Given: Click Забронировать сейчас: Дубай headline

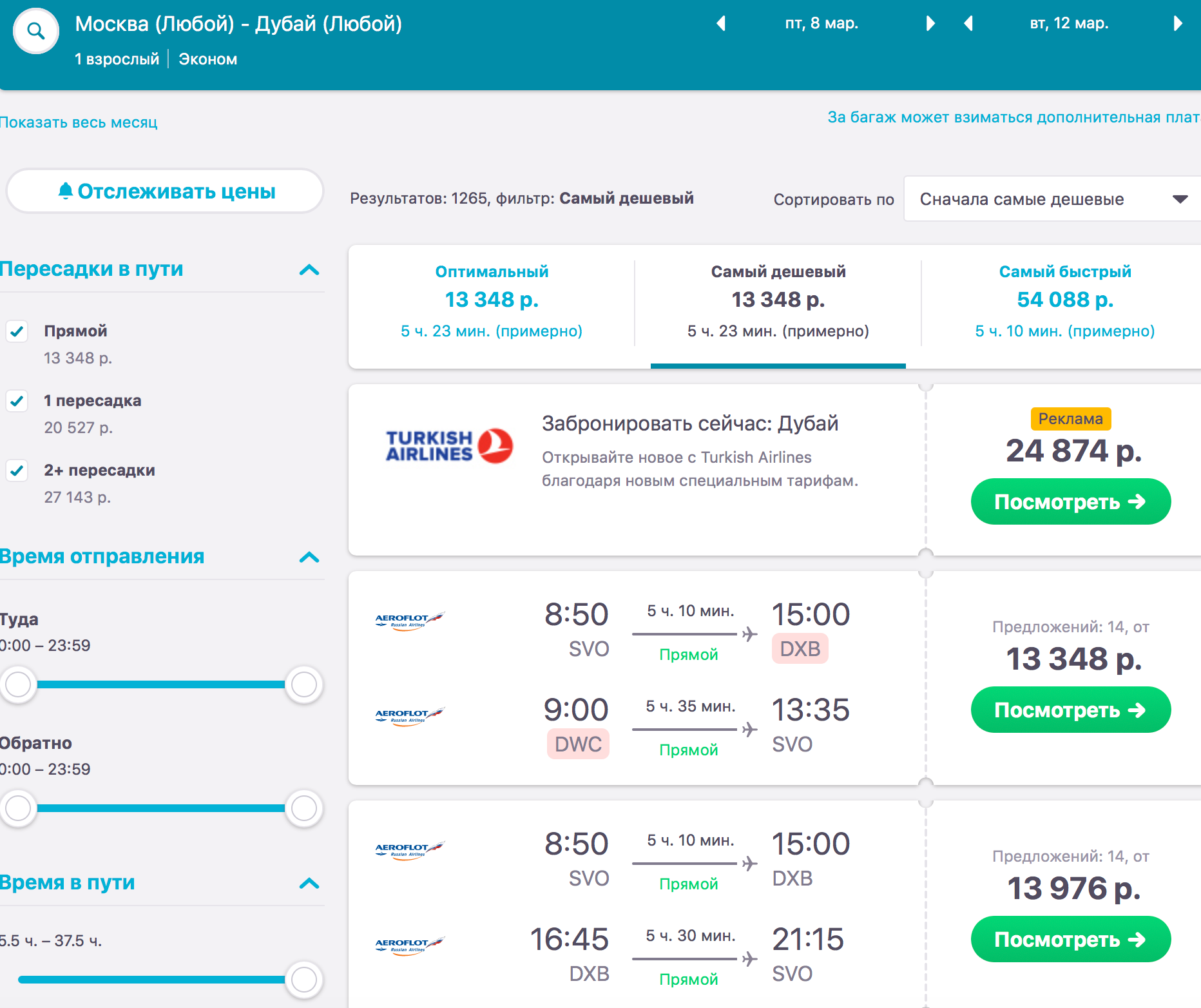Looking at the screenshot, I should pyautogui.click(x=690, y=423).
